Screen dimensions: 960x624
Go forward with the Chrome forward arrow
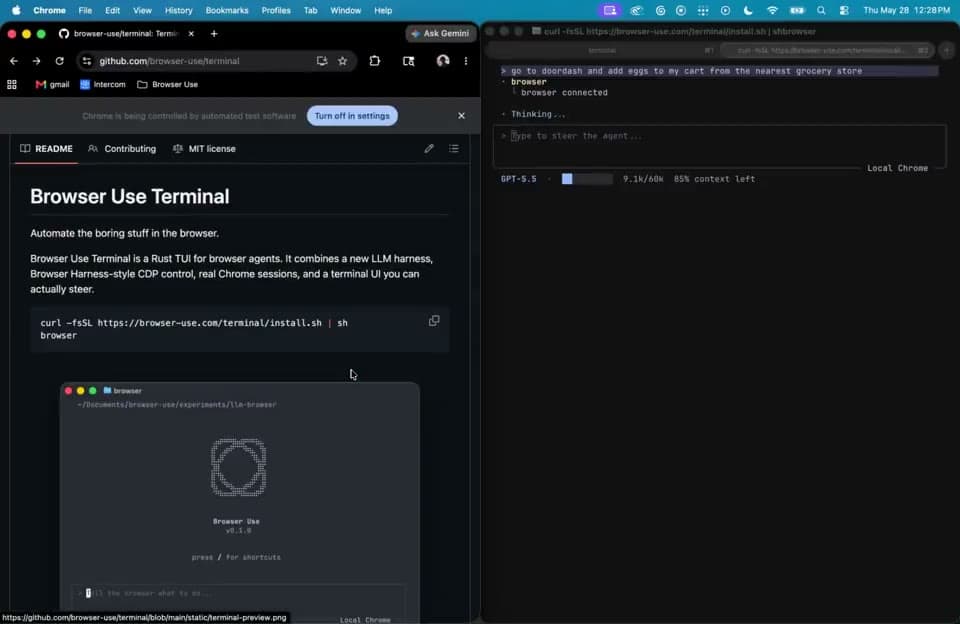pyautogui.click(x=36, y=61)
